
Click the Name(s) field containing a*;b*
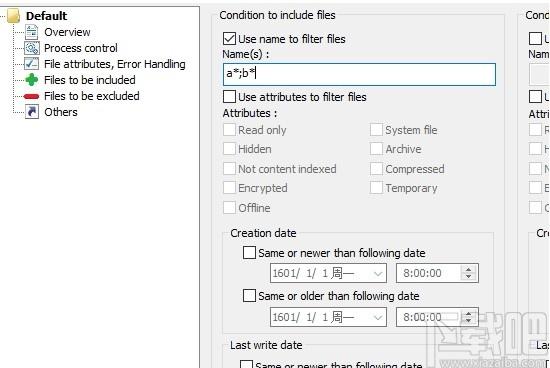(359, 74)
